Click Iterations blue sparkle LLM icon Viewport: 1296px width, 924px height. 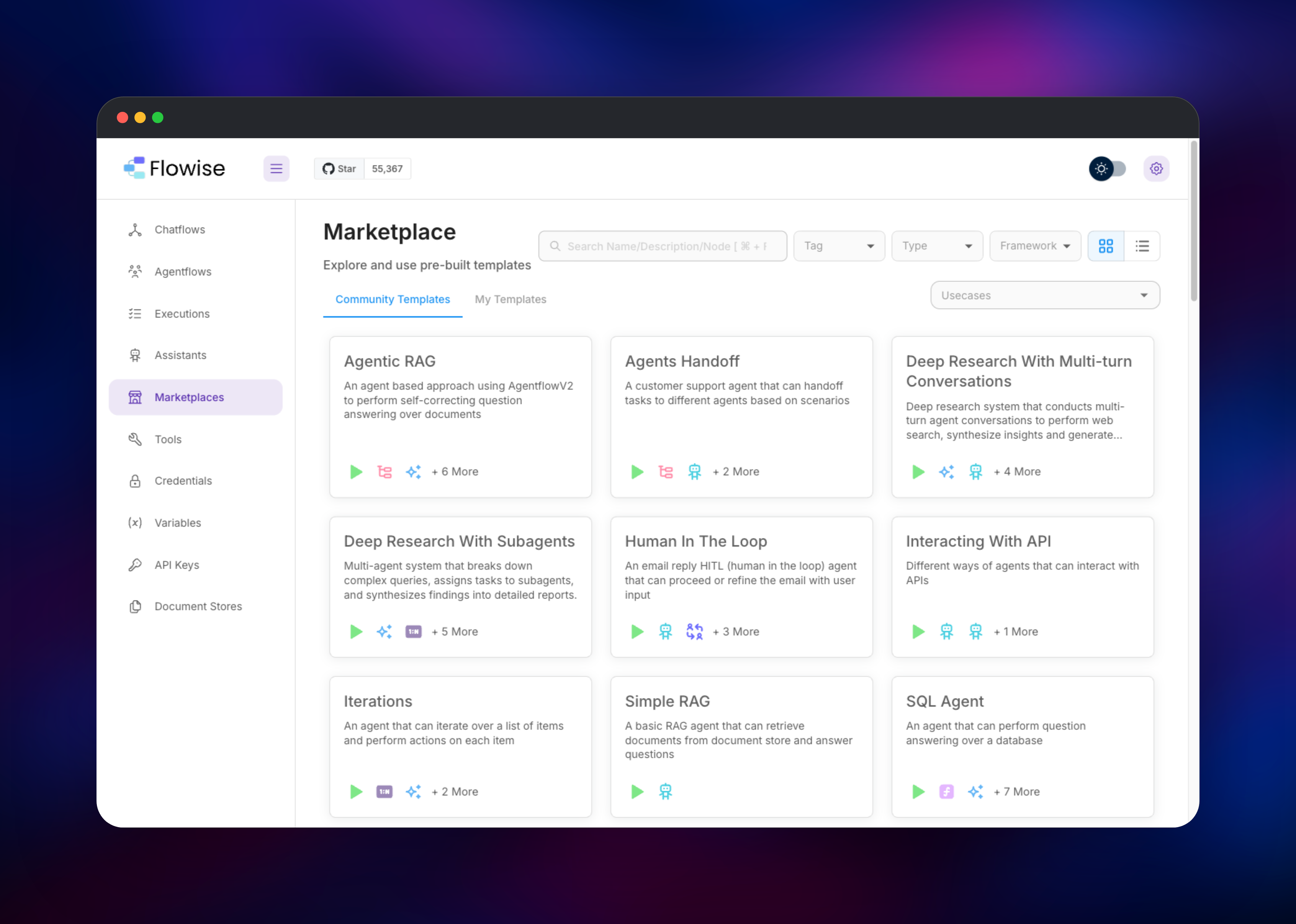coord(414,792)
